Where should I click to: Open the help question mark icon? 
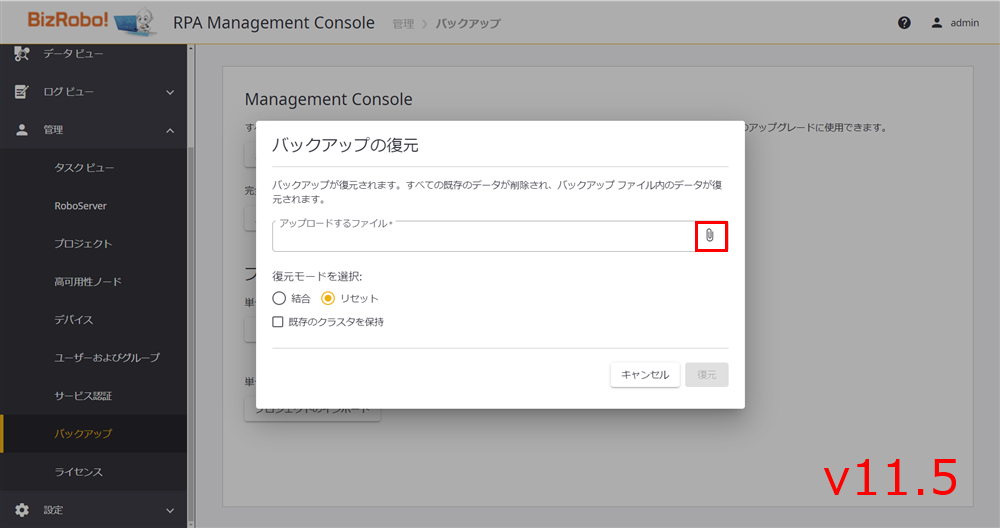tap(904, 23)
